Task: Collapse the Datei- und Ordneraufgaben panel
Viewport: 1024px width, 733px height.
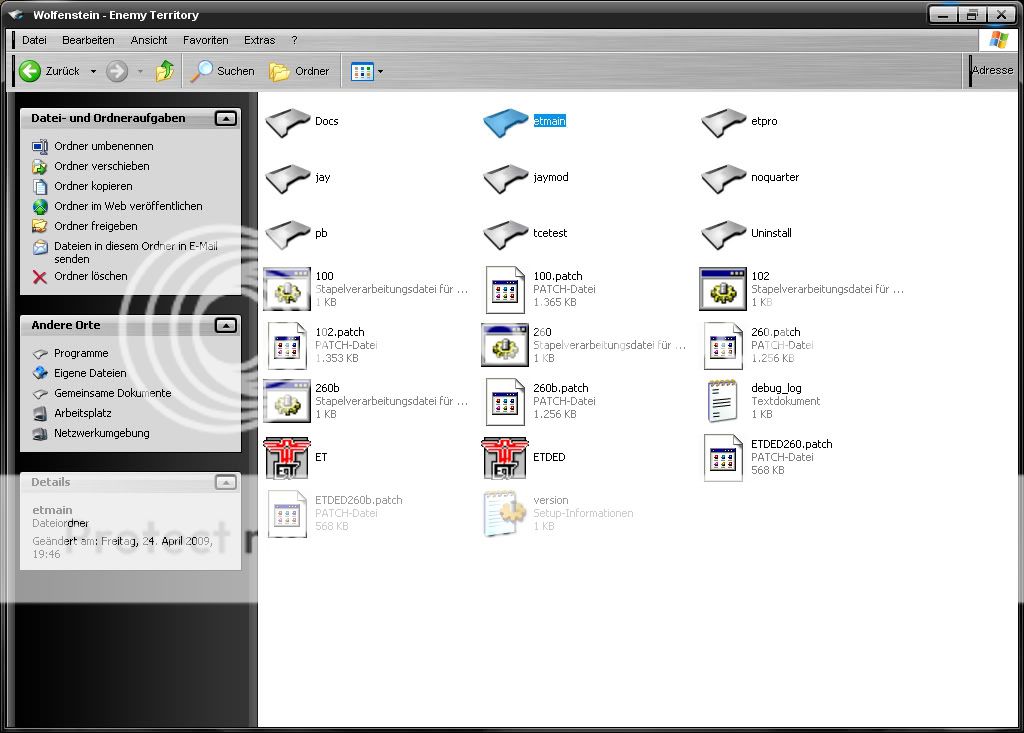Action: 226,118
